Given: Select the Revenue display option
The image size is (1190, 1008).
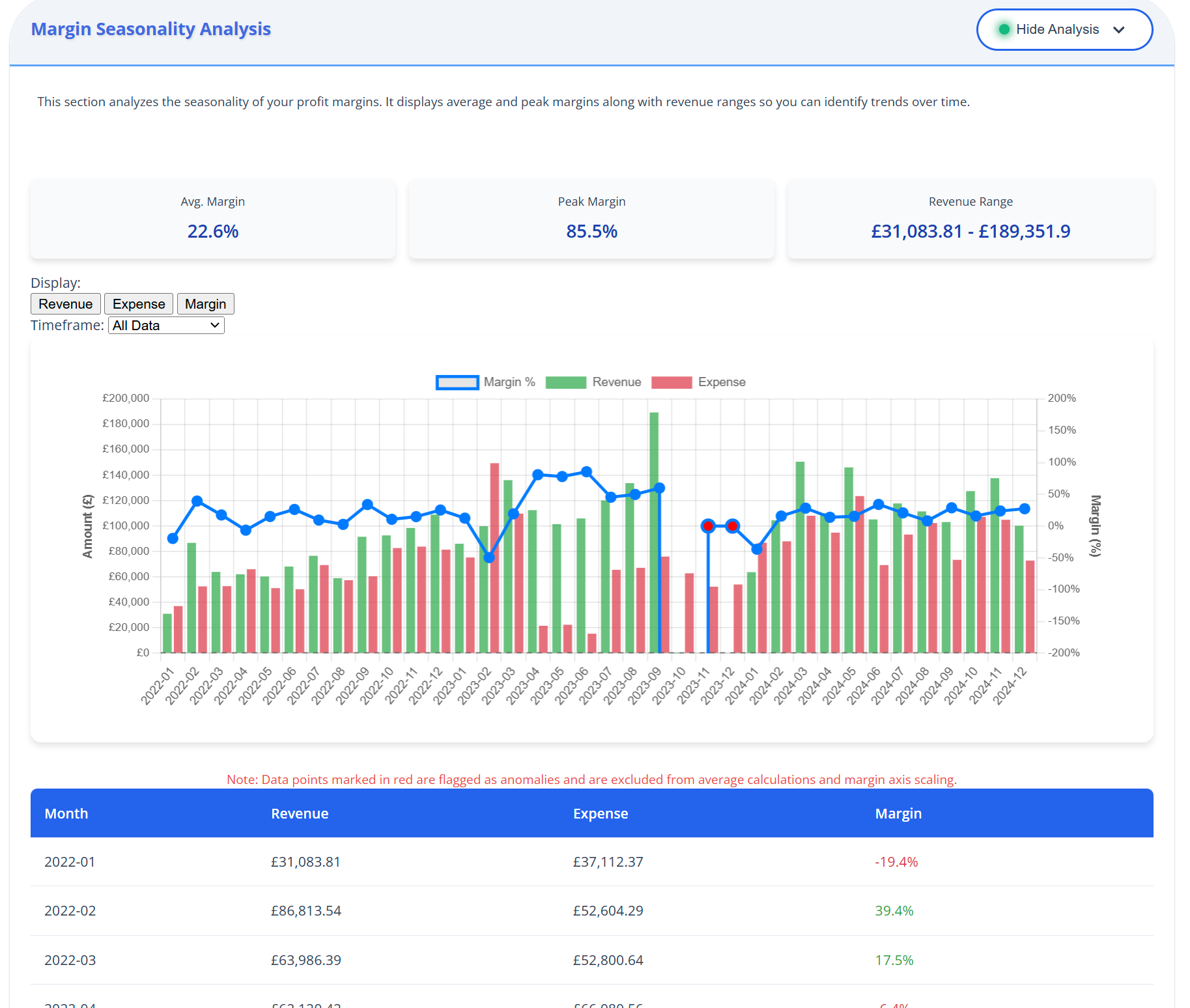Looking at the screenshot, I should coord(65,303).
